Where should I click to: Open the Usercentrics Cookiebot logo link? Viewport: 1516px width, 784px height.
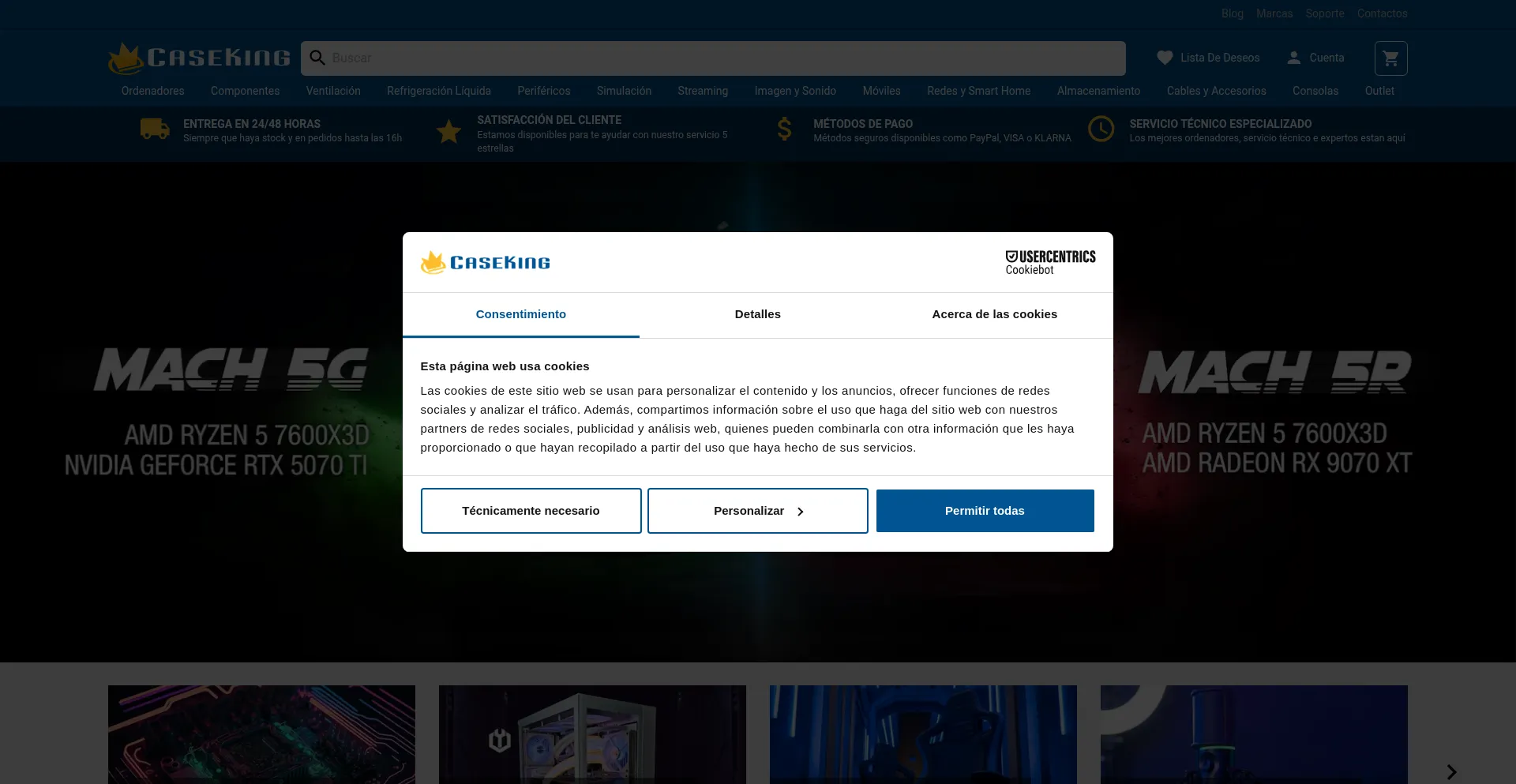[x=1049, y=262]
